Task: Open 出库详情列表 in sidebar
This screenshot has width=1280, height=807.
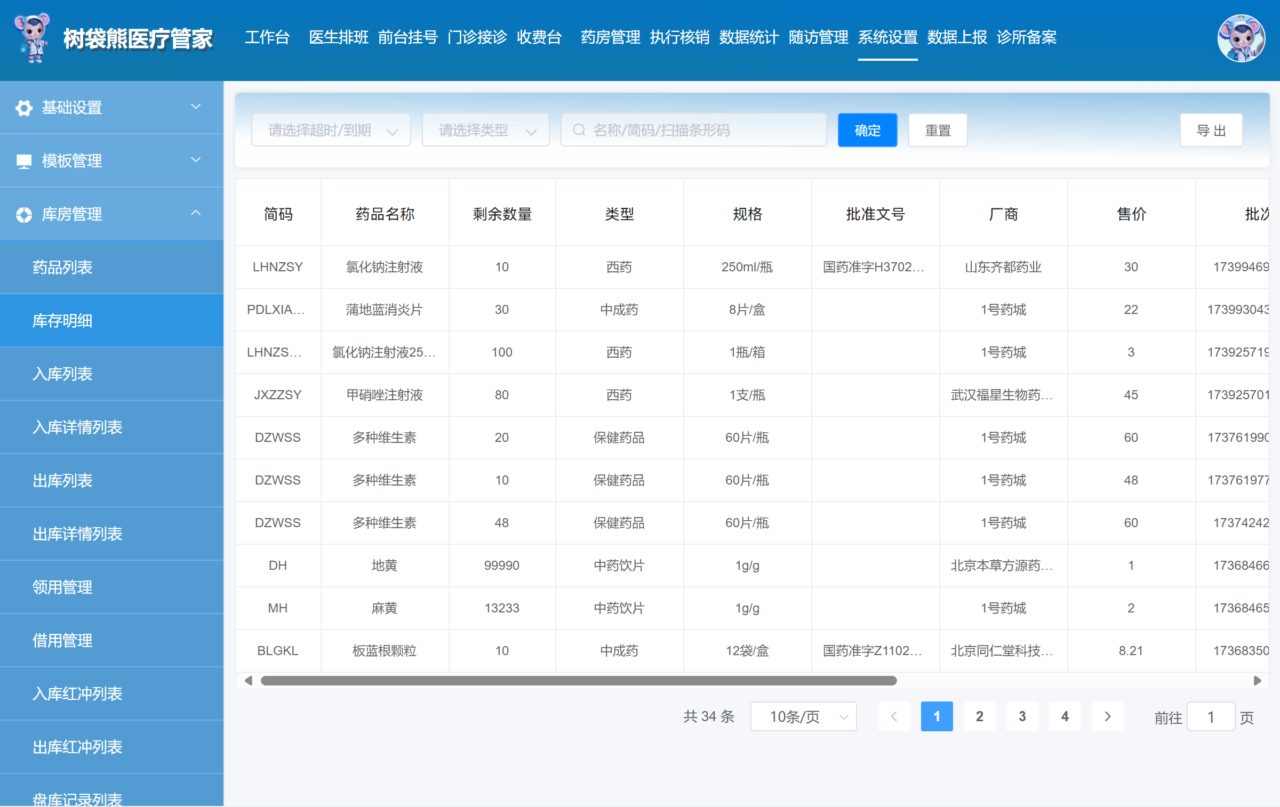Action: pos(112,534)
